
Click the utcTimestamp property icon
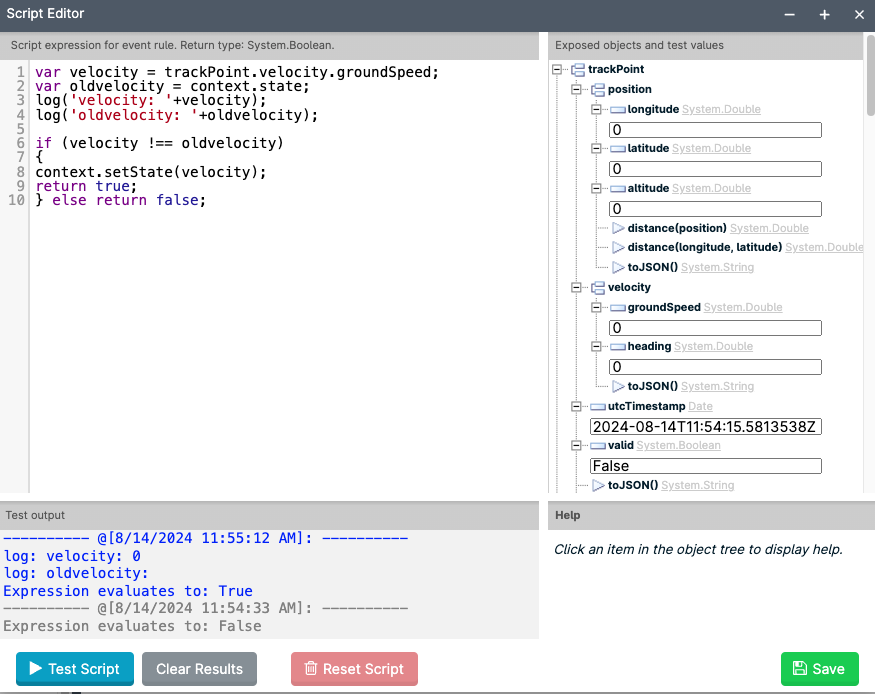click(x=598, y=407)
